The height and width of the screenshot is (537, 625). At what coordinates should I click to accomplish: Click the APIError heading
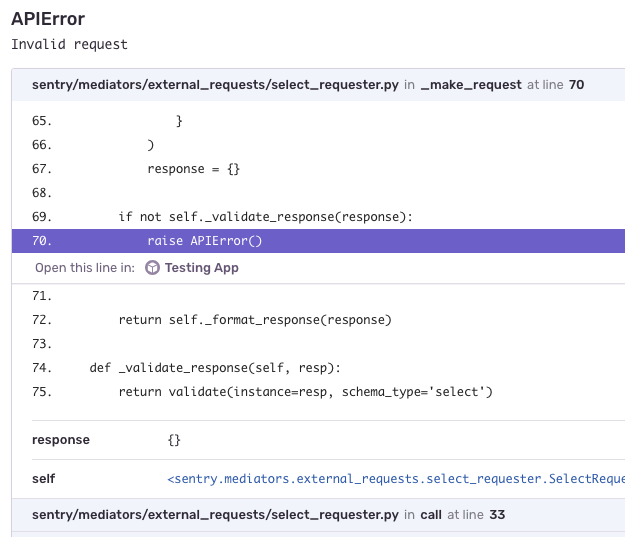48,19
